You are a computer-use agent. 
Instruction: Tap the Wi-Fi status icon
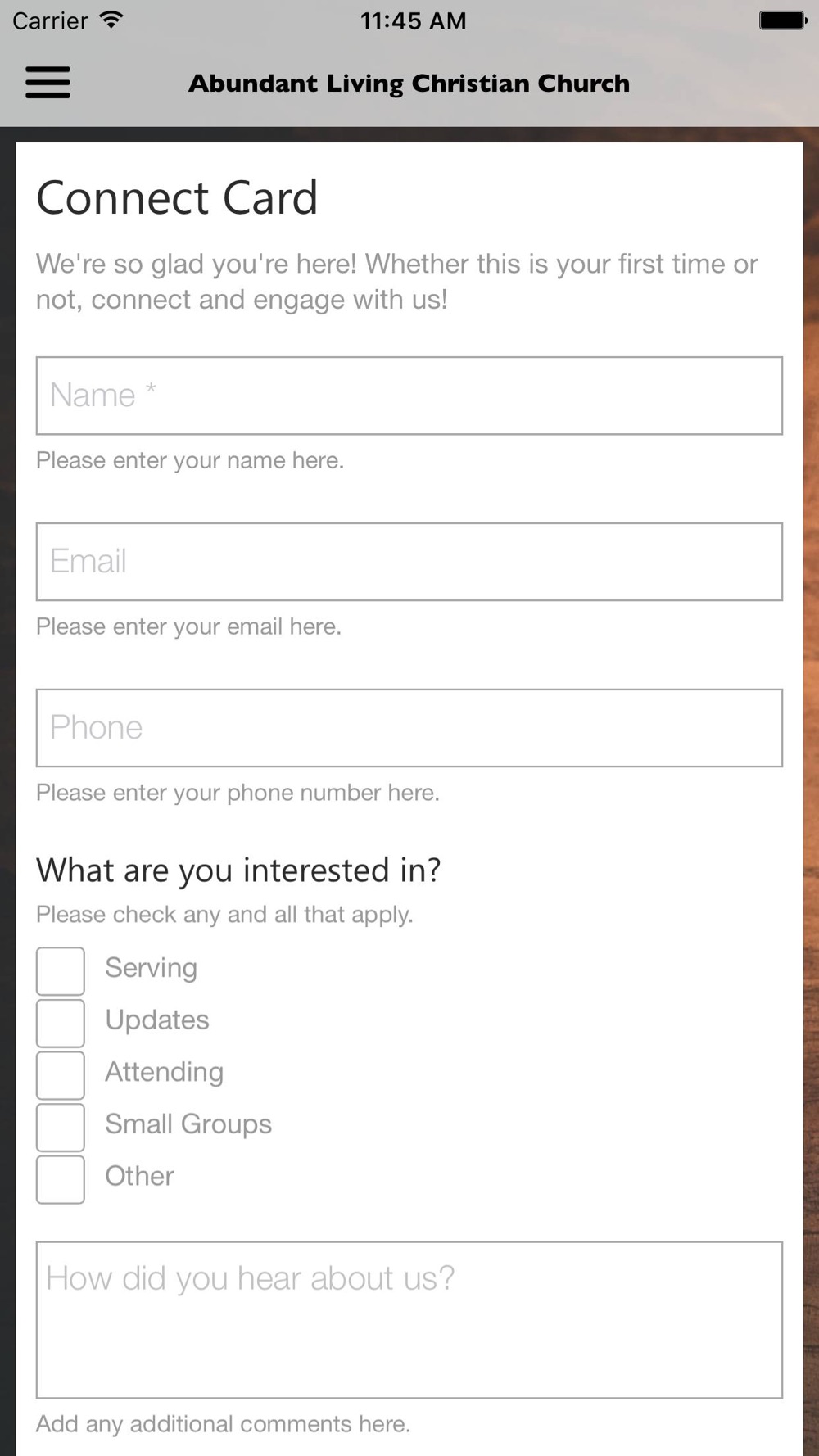pos(111,20)
